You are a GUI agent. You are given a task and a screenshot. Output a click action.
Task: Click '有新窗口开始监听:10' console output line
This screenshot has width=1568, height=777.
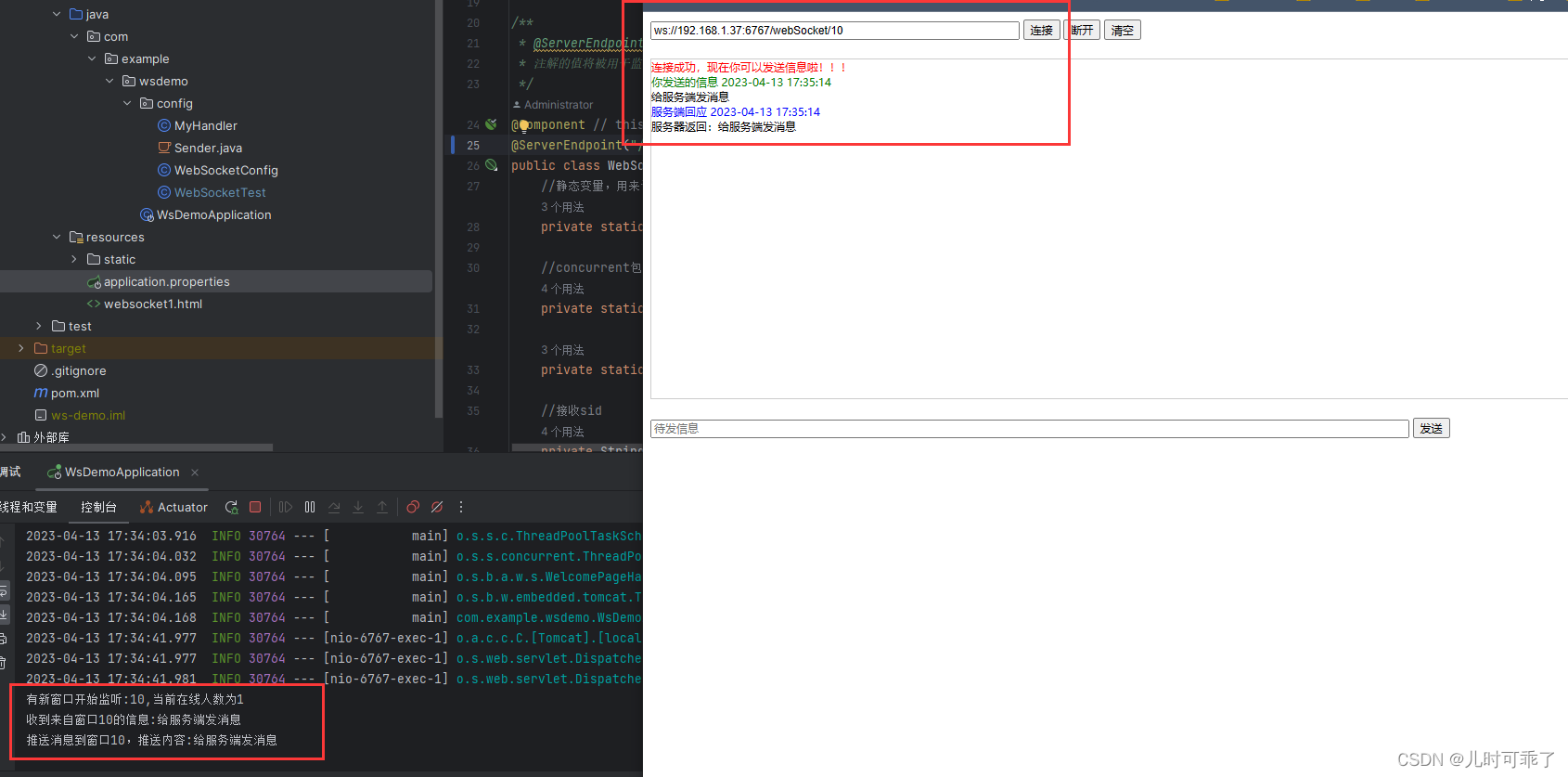tap(135, 699)
